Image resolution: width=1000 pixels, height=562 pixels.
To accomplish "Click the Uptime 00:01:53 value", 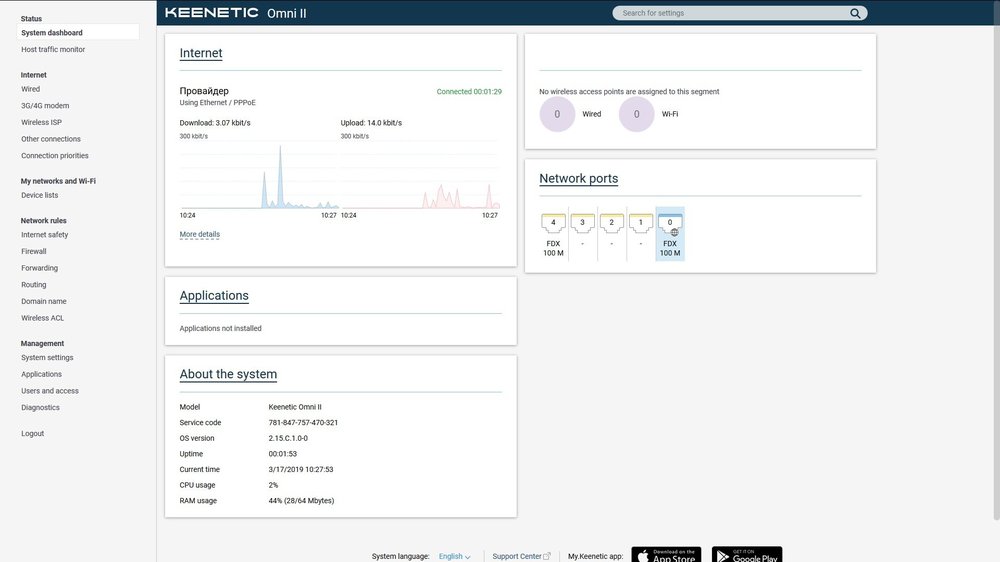I will [x=283, y=454].
